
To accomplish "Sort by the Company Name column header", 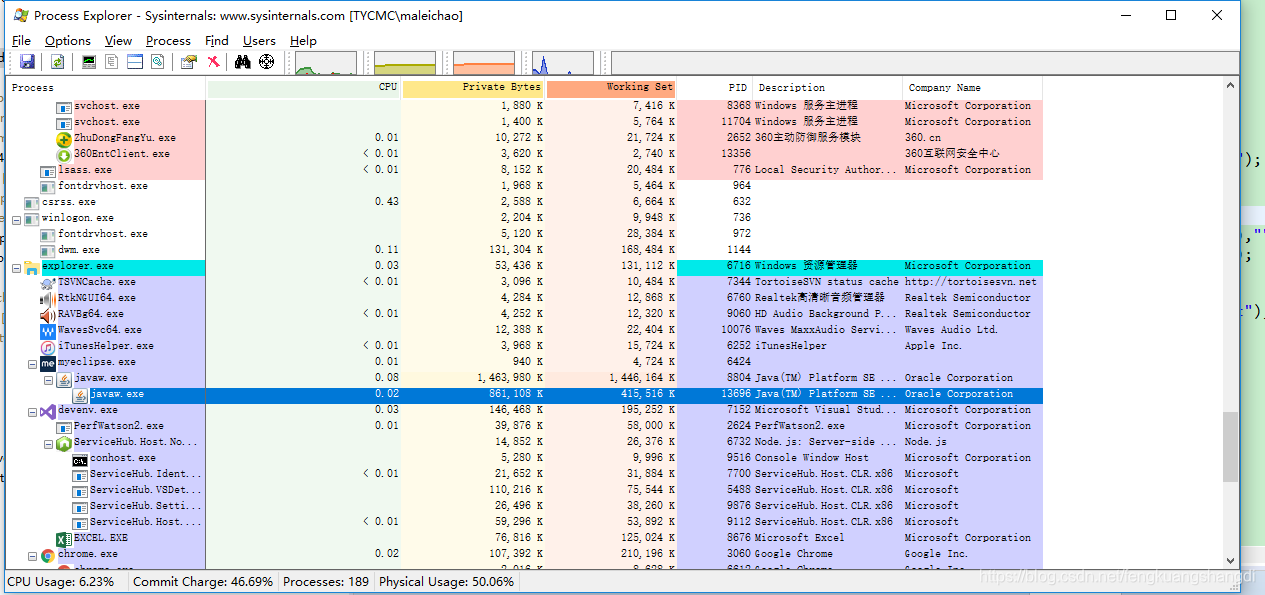I will pyautogui.click(x=973, y=88).
